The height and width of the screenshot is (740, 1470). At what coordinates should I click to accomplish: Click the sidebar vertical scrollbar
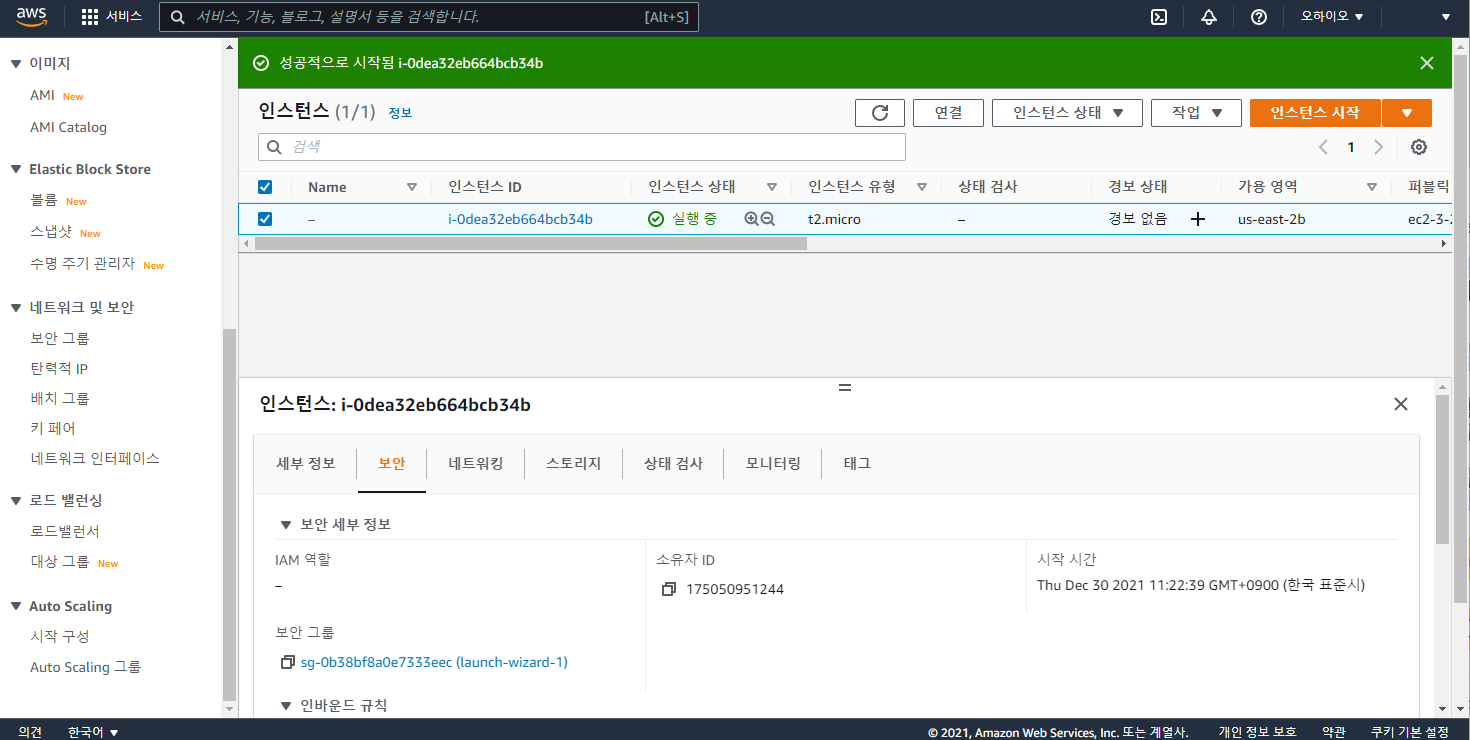(229, 513)
